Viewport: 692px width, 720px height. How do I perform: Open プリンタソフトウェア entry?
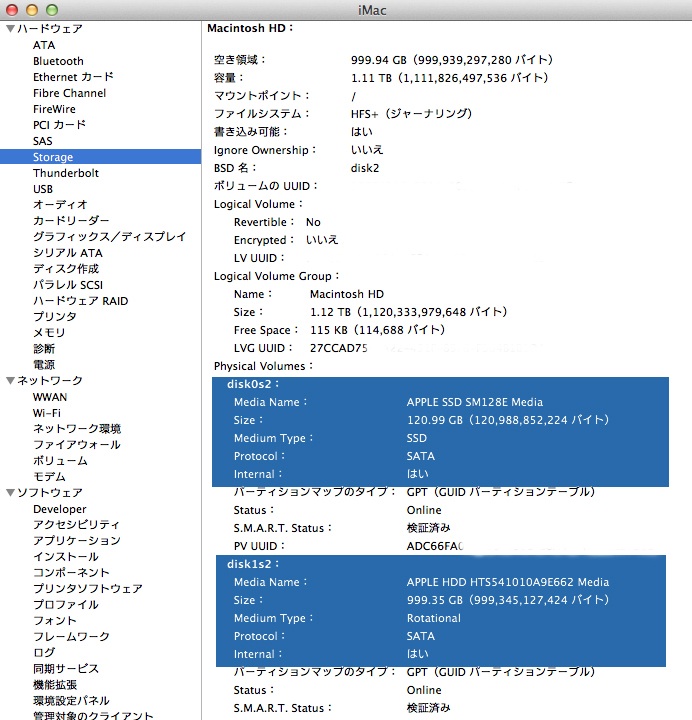coord(88,589)
